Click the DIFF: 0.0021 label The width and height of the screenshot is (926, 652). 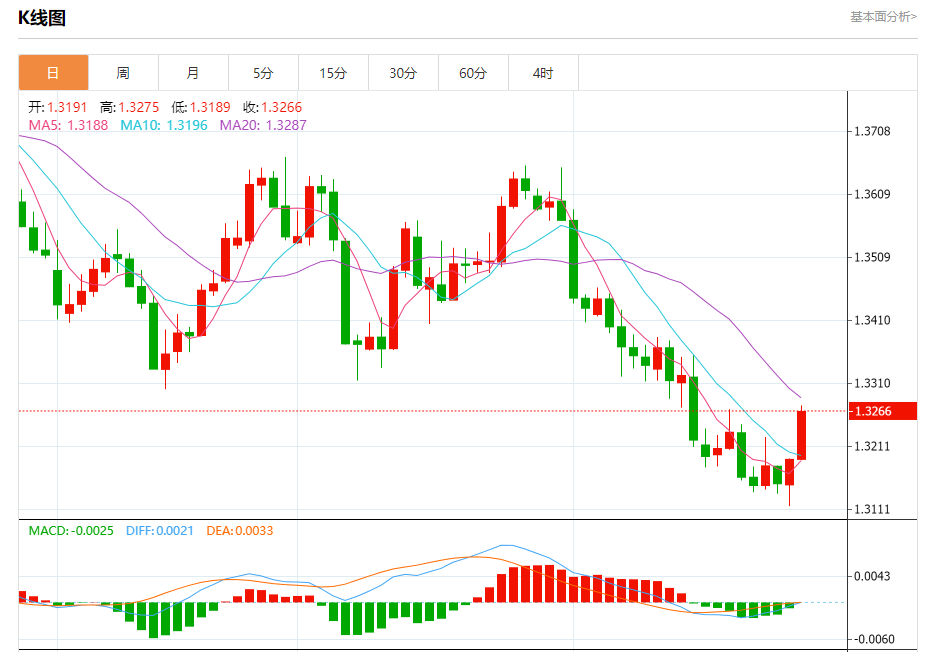(160, 530)
